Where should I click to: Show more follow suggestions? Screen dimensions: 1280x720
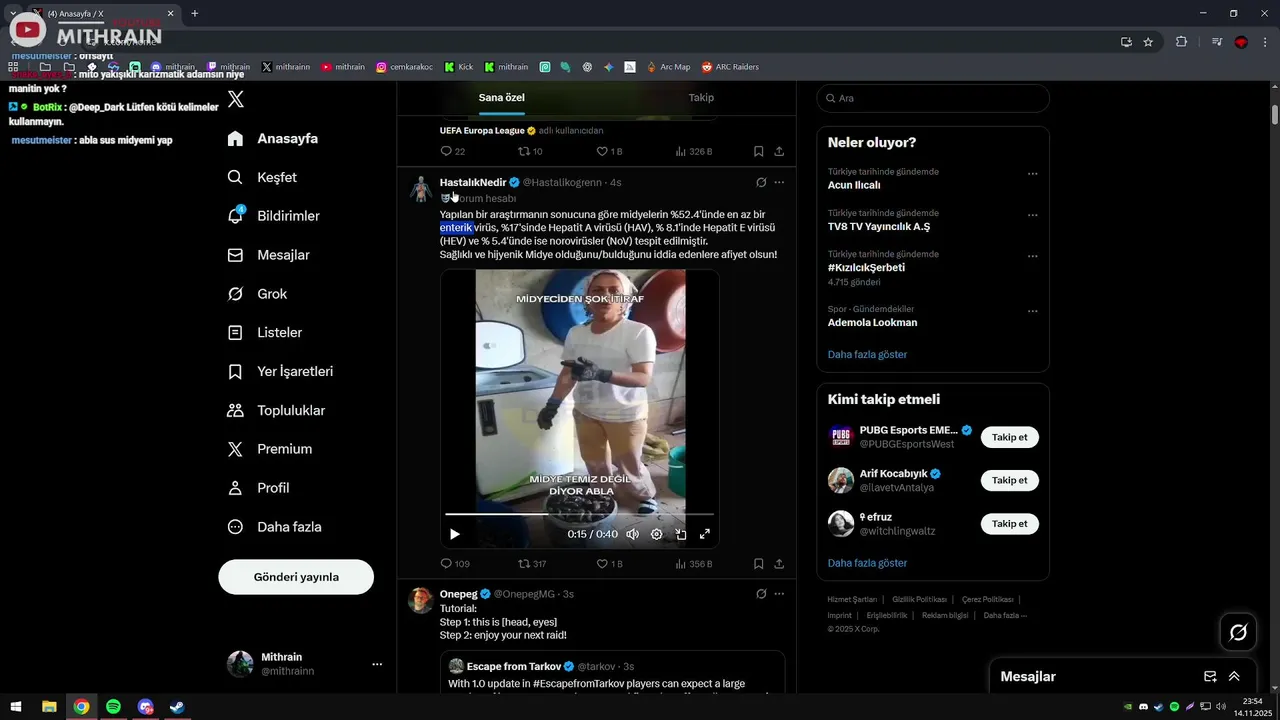[867, 563]
